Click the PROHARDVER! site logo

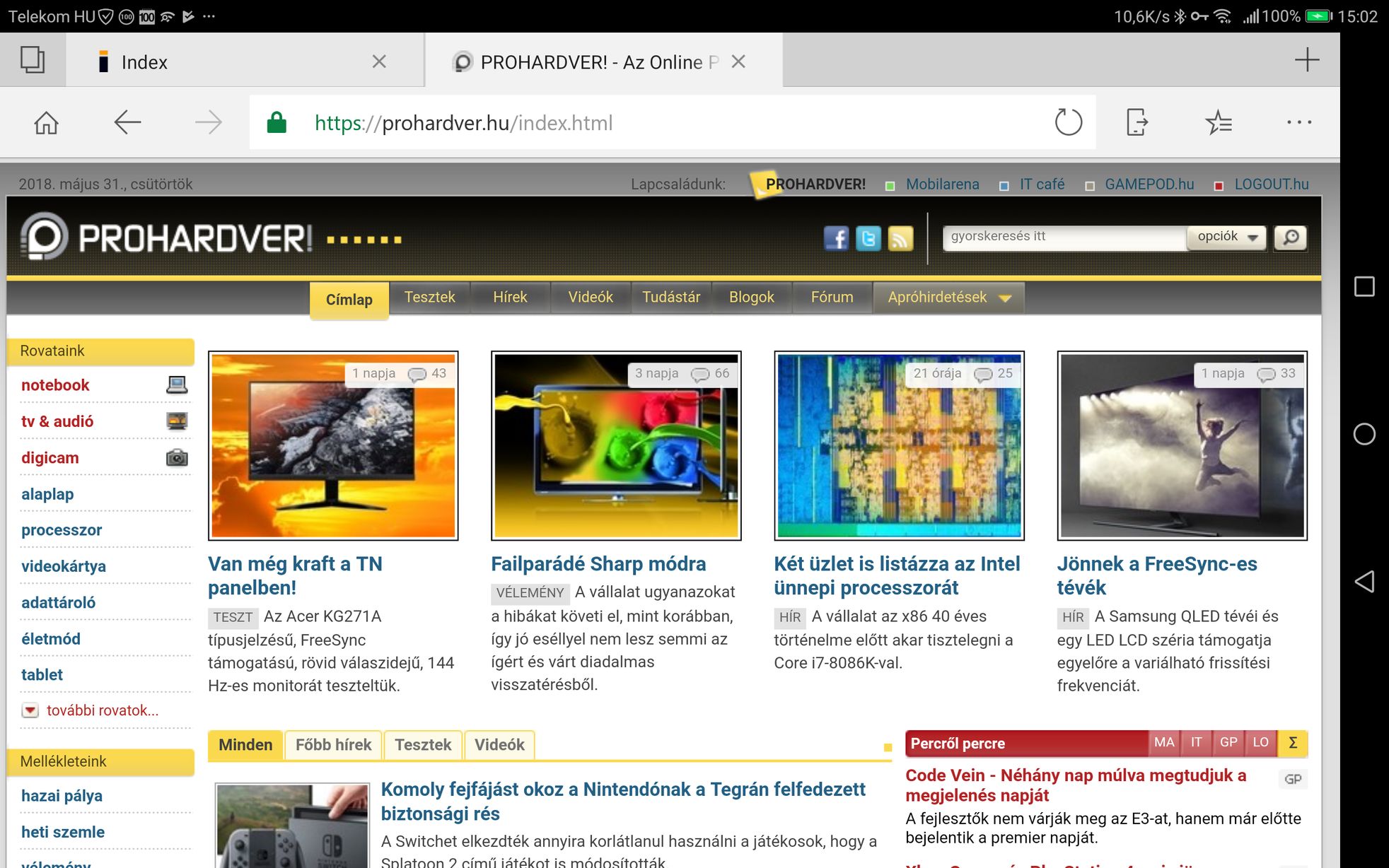click(x=166, y=237)
